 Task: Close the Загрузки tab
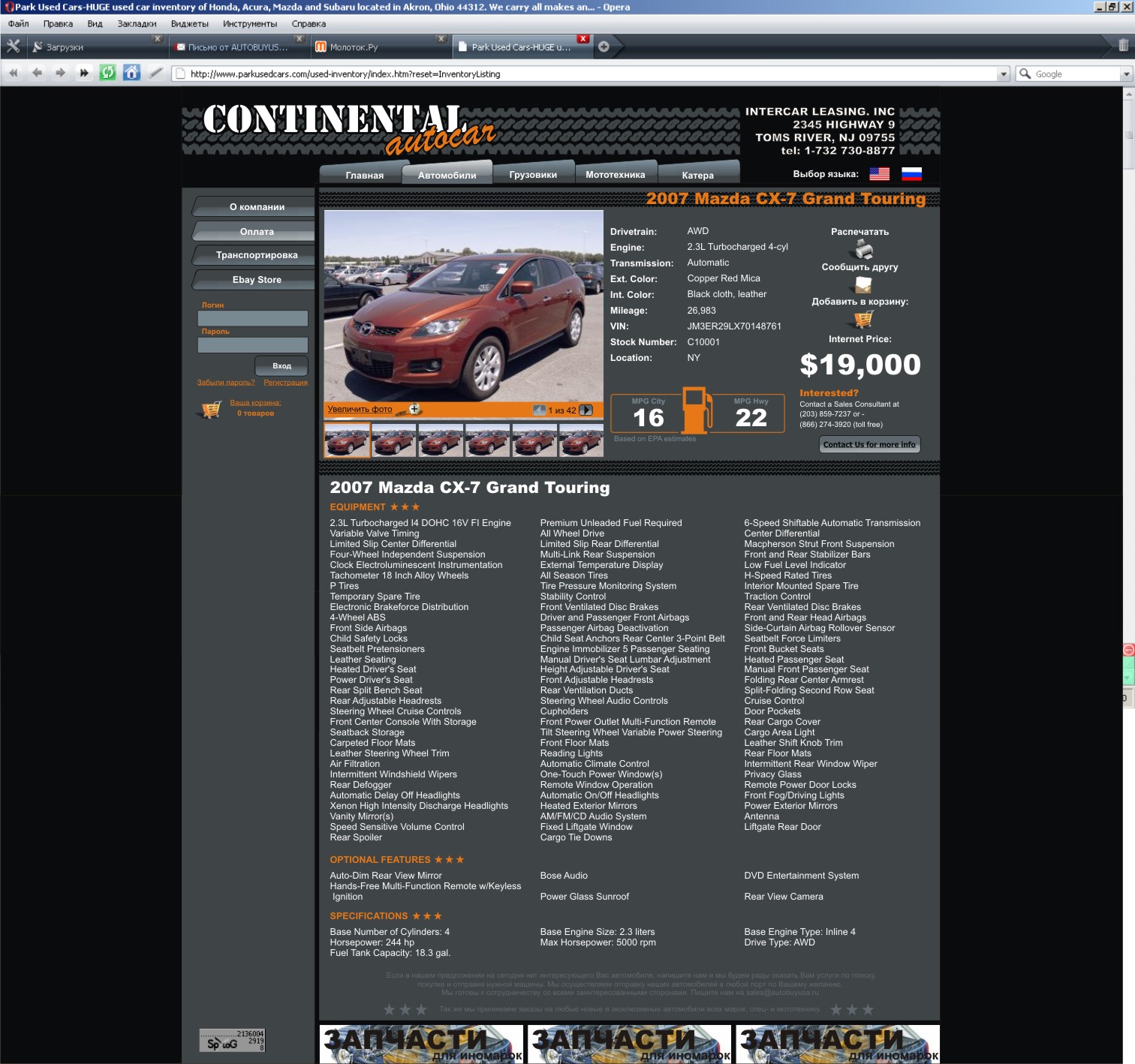156,39
